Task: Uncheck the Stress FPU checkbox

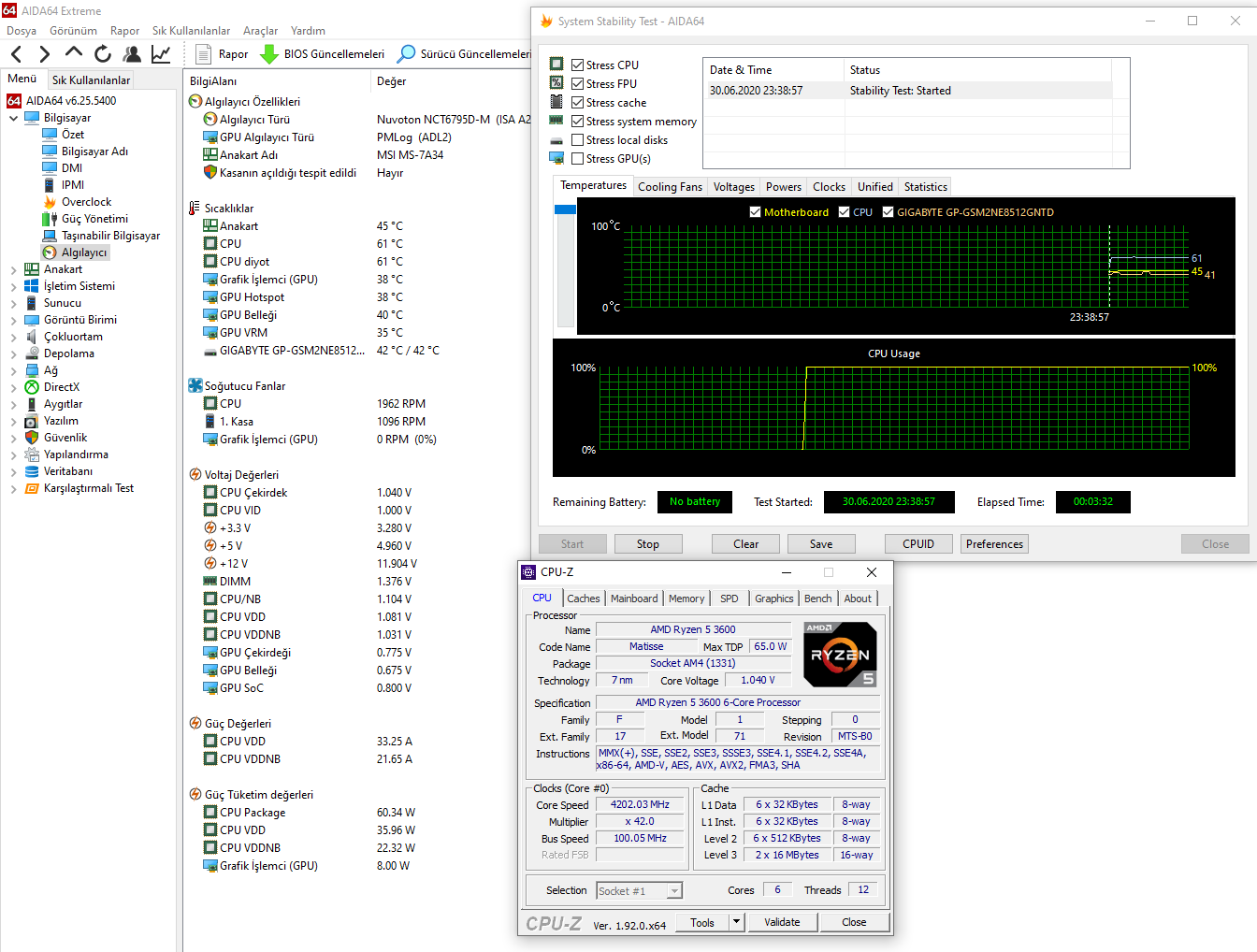Action: pos(578,83)
